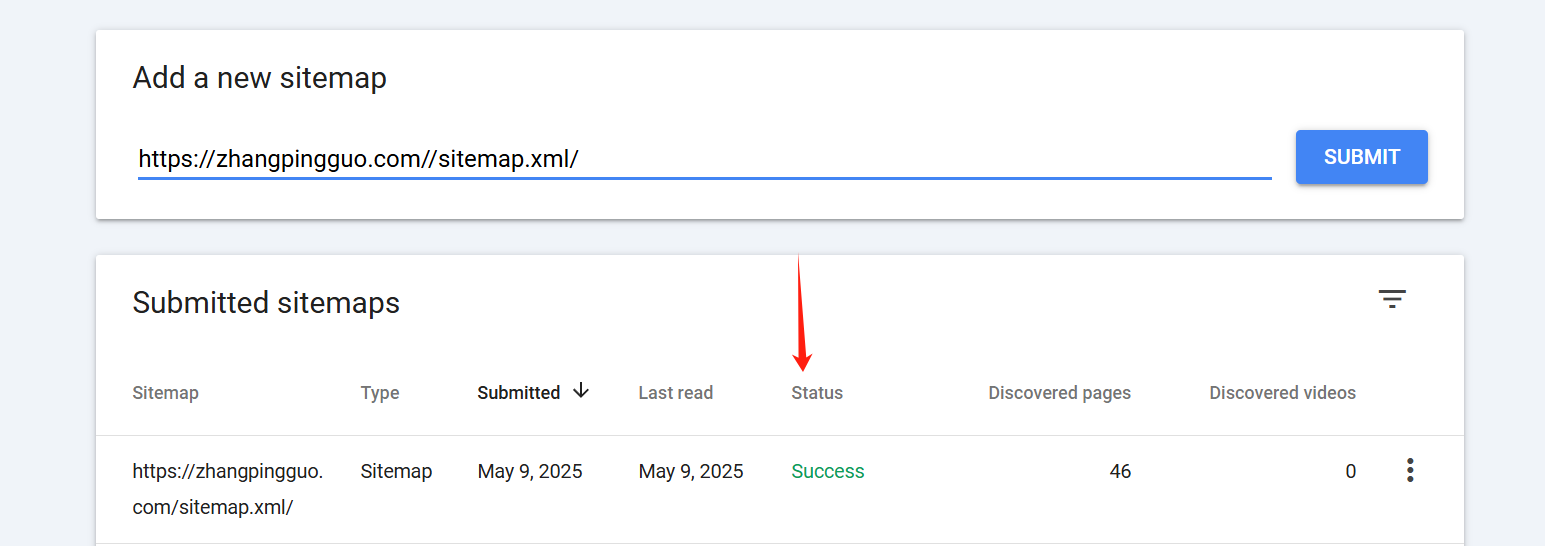Toggle the sort arrow beside Submitted

pyautogui.click(x=581, y=391)
